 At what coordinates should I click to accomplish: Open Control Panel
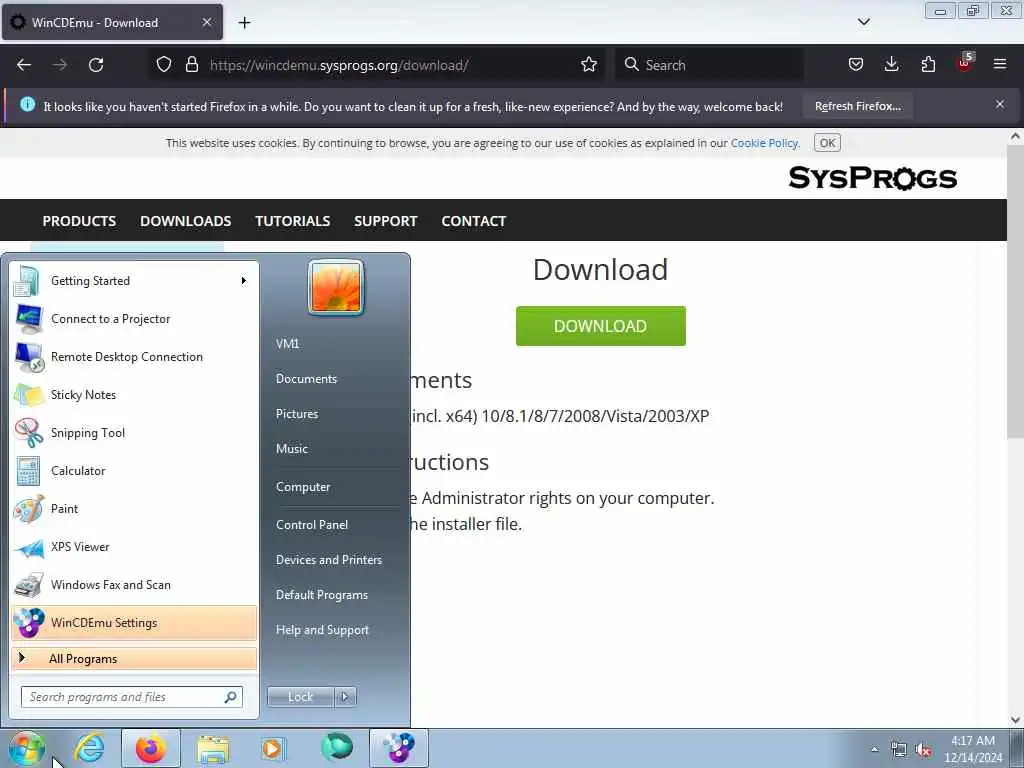[312, 524]
